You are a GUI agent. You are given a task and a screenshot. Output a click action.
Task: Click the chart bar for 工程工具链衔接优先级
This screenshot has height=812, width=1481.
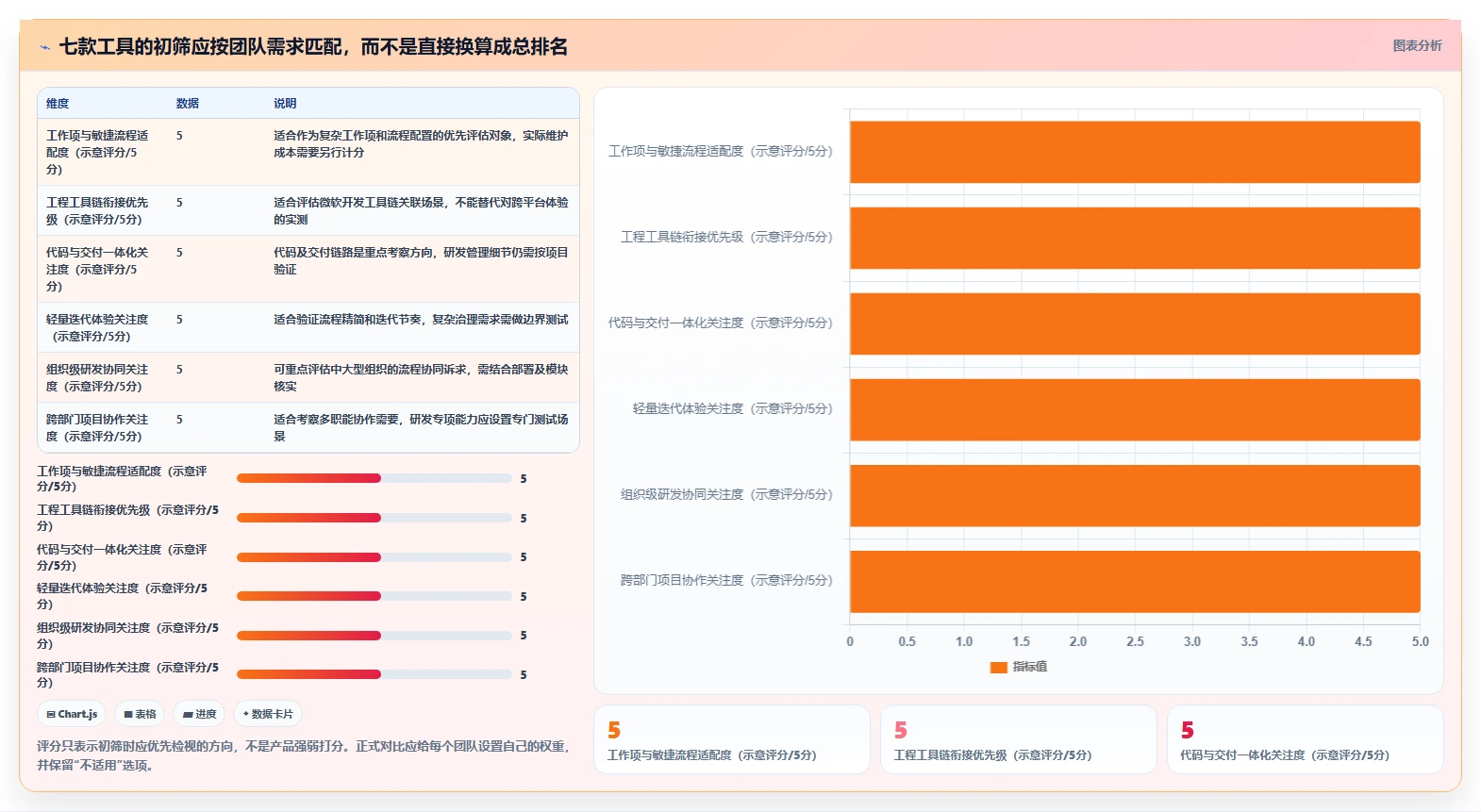pyautogui.click(x=1135, y=238)
